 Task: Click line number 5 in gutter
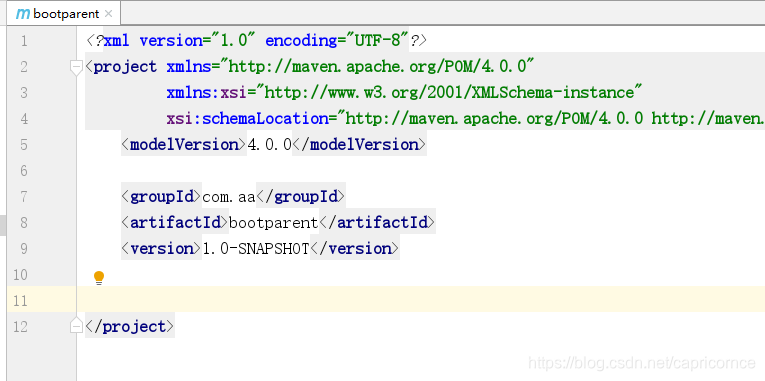point(24,145)
